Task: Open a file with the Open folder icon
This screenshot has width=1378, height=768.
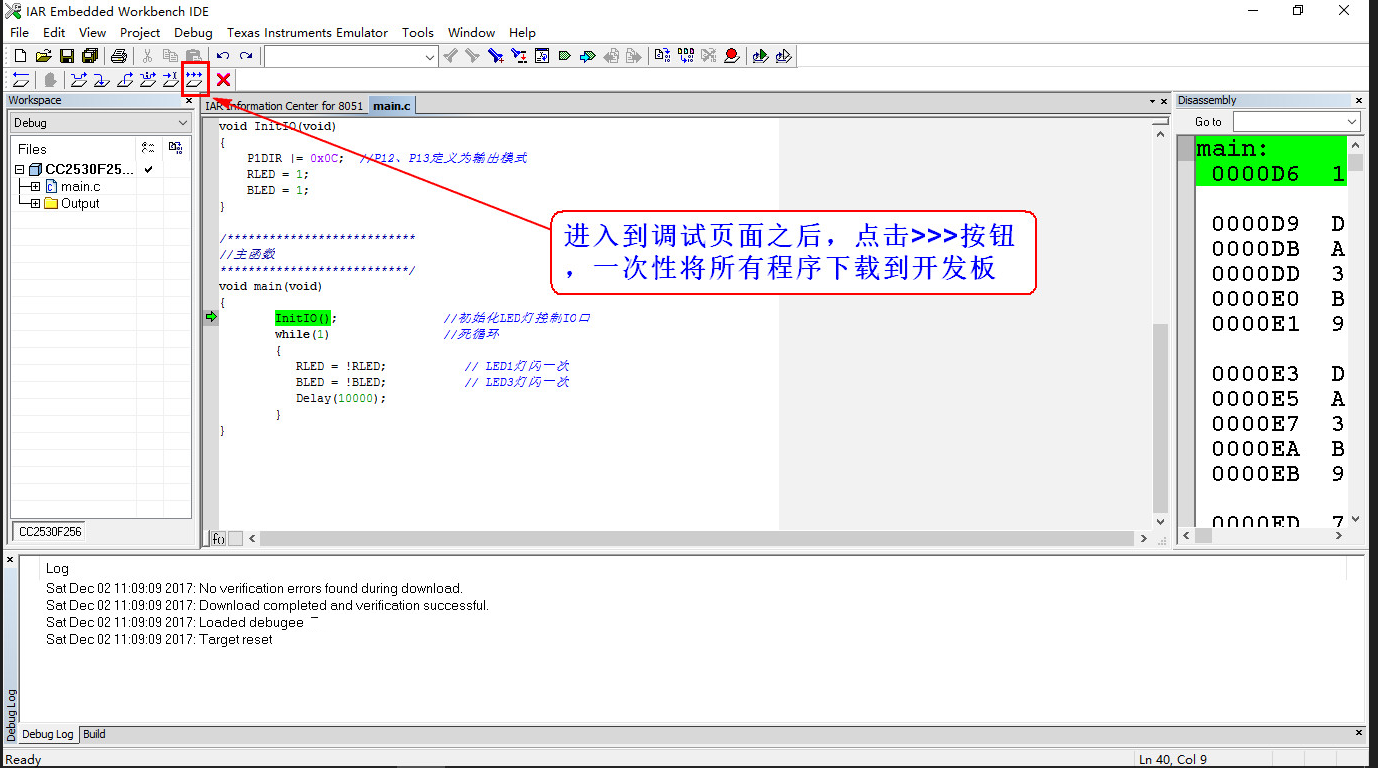Action: click(x=43, y=55)
